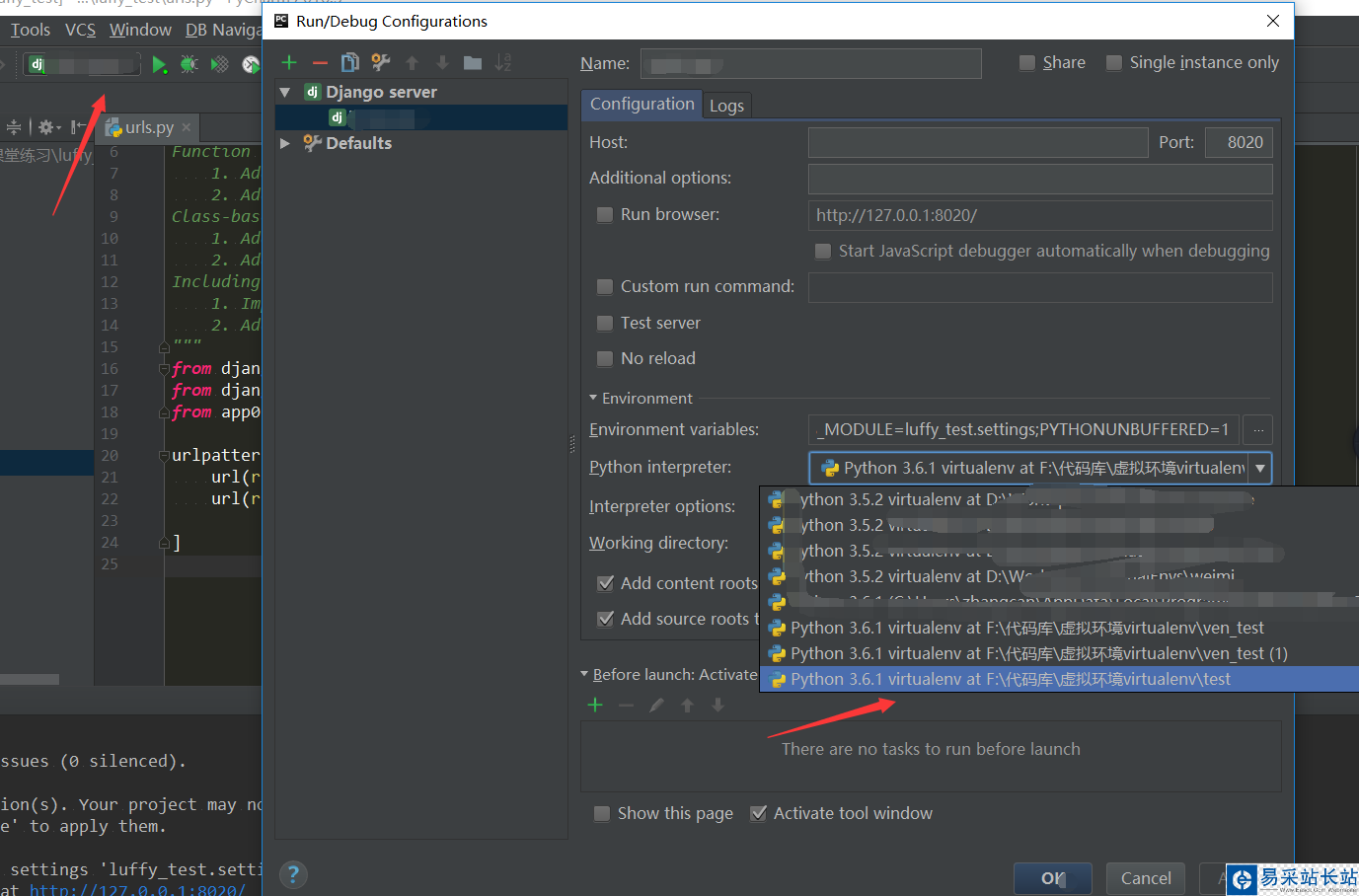Click the Additional options field
The height and width of the screenshot is (896, 1359).
coord(1040,179)
